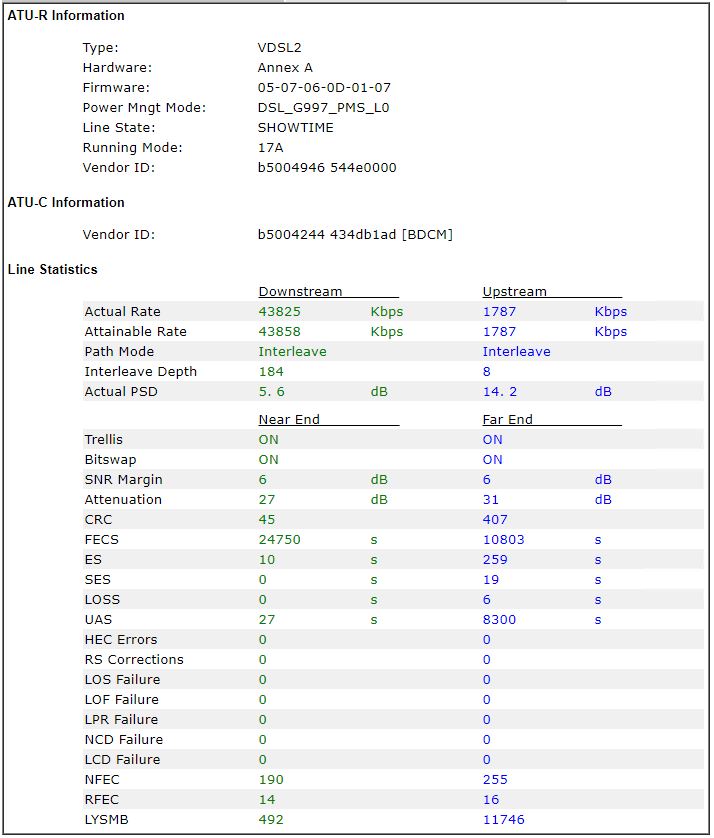Click the far end CRC value 407
This screenshot has width=714, height=838.
click(x=495, y=520)
